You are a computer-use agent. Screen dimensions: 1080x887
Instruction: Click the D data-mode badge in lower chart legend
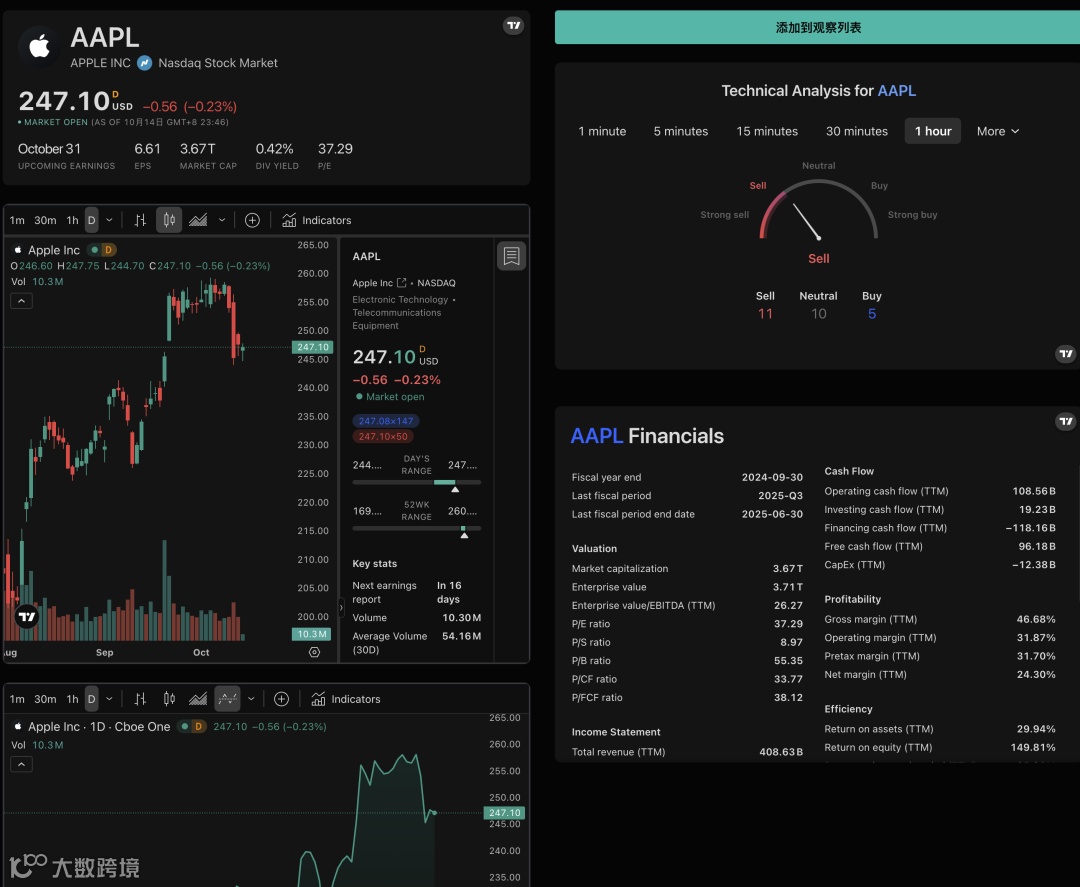click(x=198, y=727)
